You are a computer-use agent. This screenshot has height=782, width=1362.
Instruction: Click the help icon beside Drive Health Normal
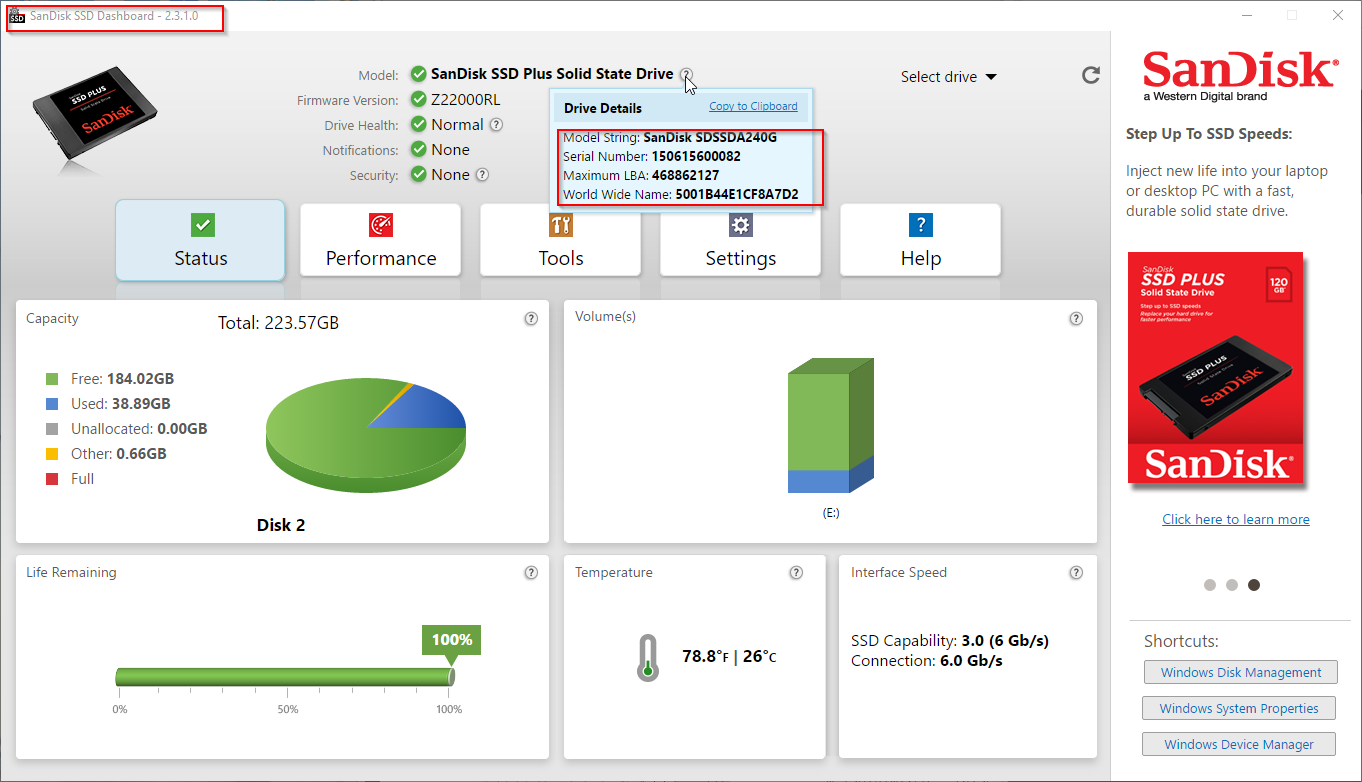pyautogui.click(x=496, y=125)
